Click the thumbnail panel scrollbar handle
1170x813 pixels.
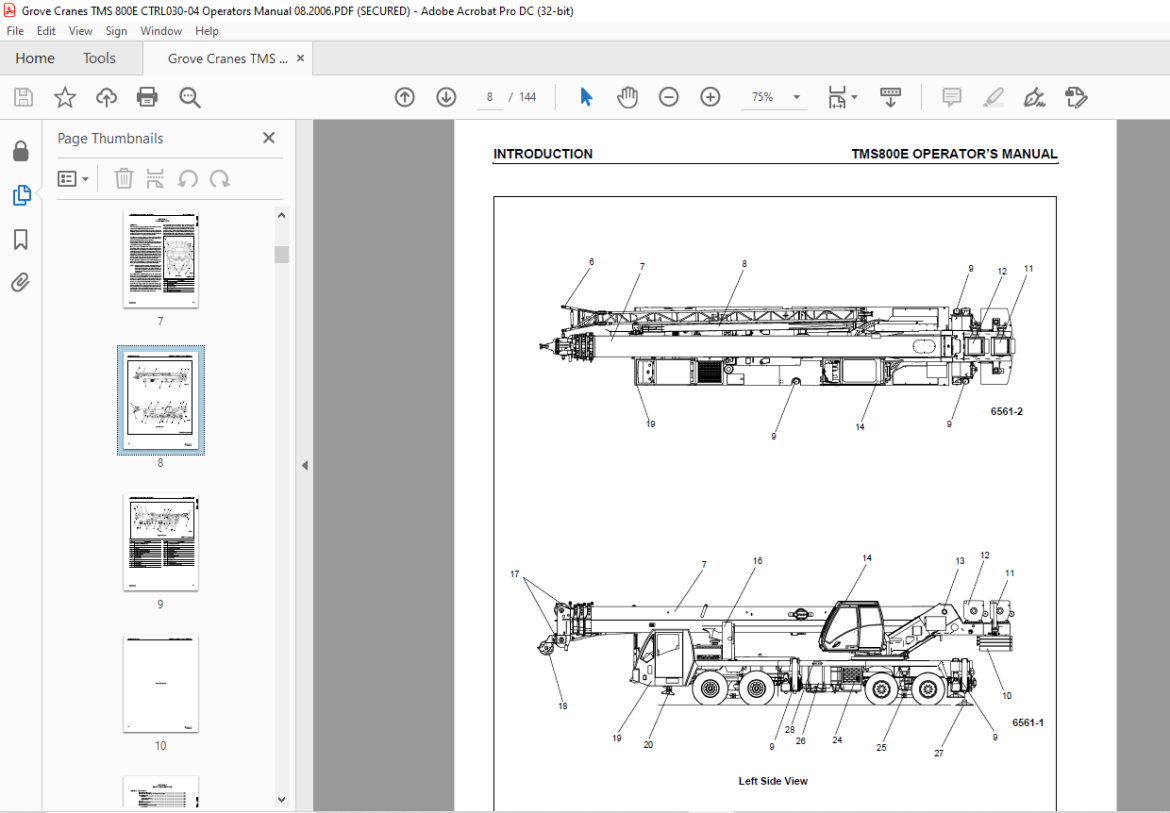pos(281,254)
